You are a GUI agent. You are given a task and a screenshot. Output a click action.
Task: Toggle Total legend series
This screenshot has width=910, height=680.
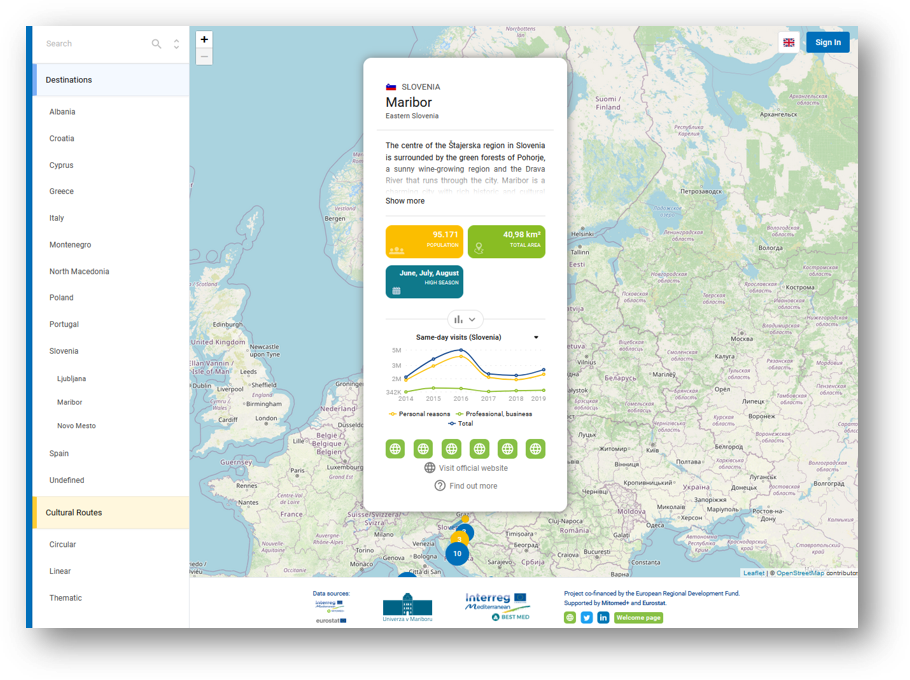pyautogui.click(x=461, y=424)
